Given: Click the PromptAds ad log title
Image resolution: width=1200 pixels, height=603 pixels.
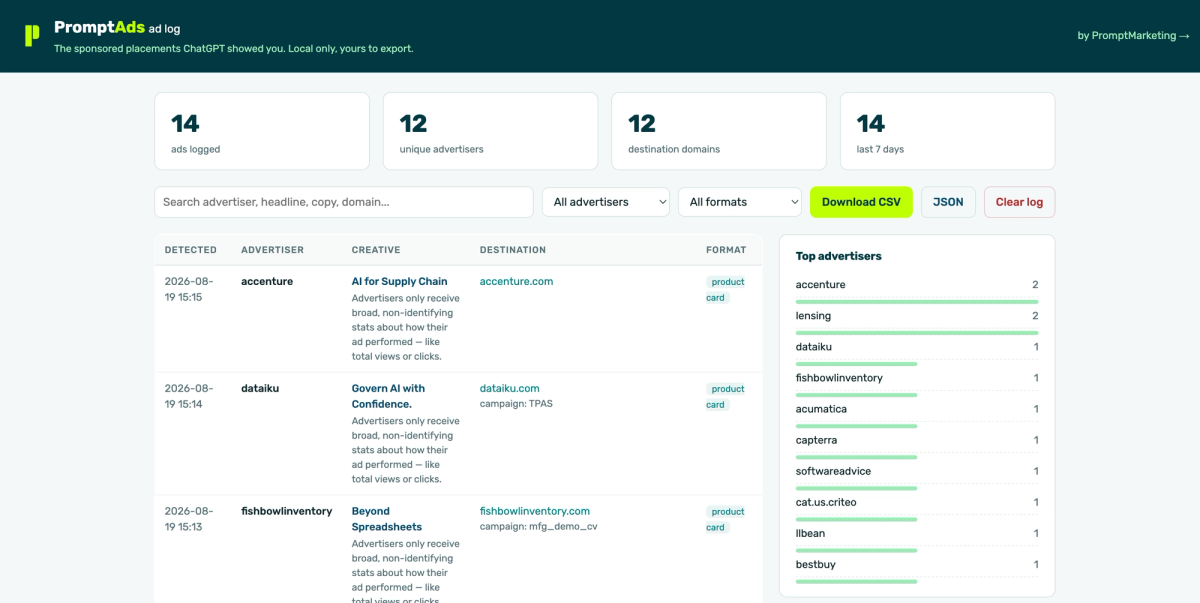Looking at the screenshot, I should tap(117, 28).
